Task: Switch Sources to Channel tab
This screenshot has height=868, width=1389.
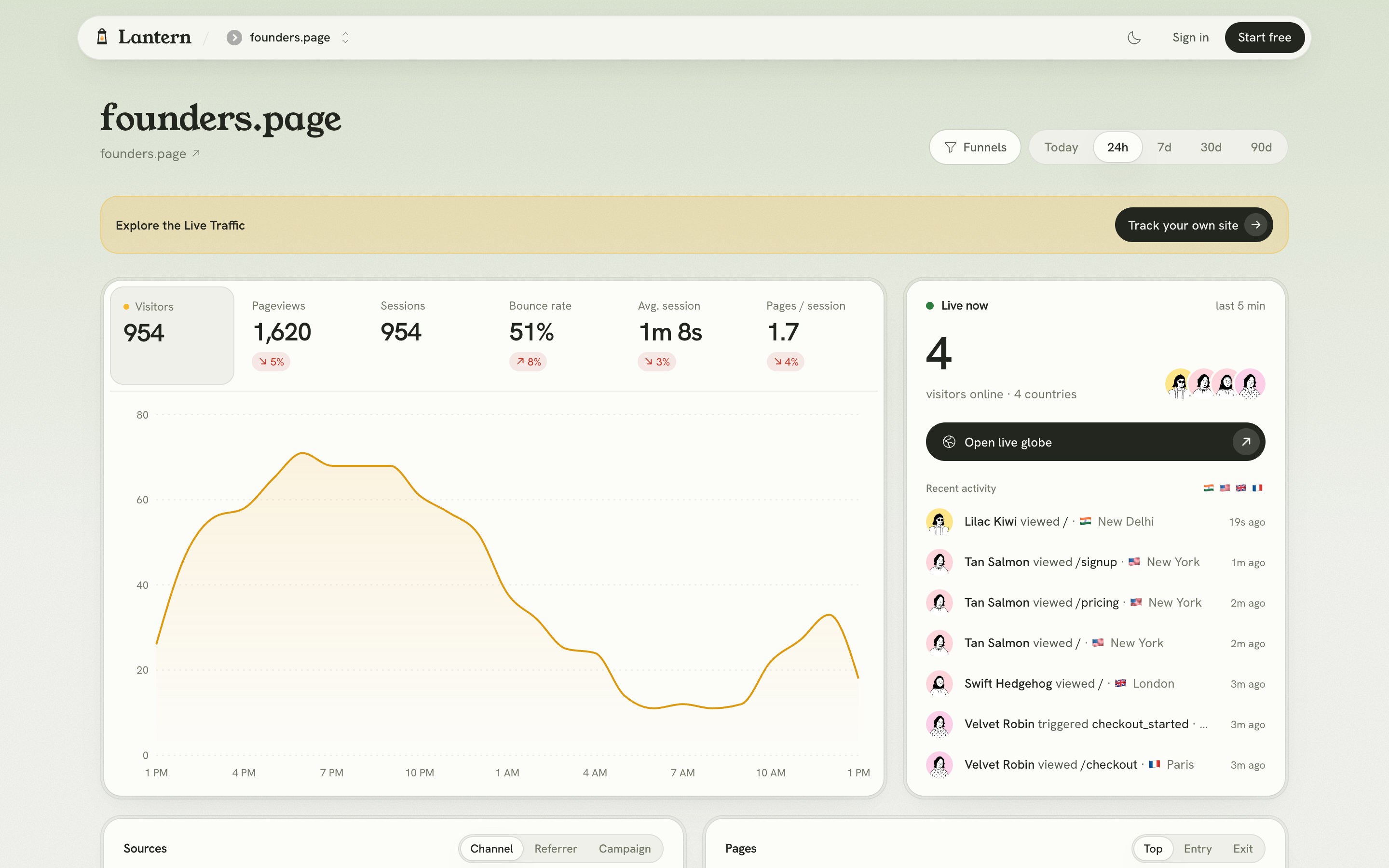Action: [491, 849]
